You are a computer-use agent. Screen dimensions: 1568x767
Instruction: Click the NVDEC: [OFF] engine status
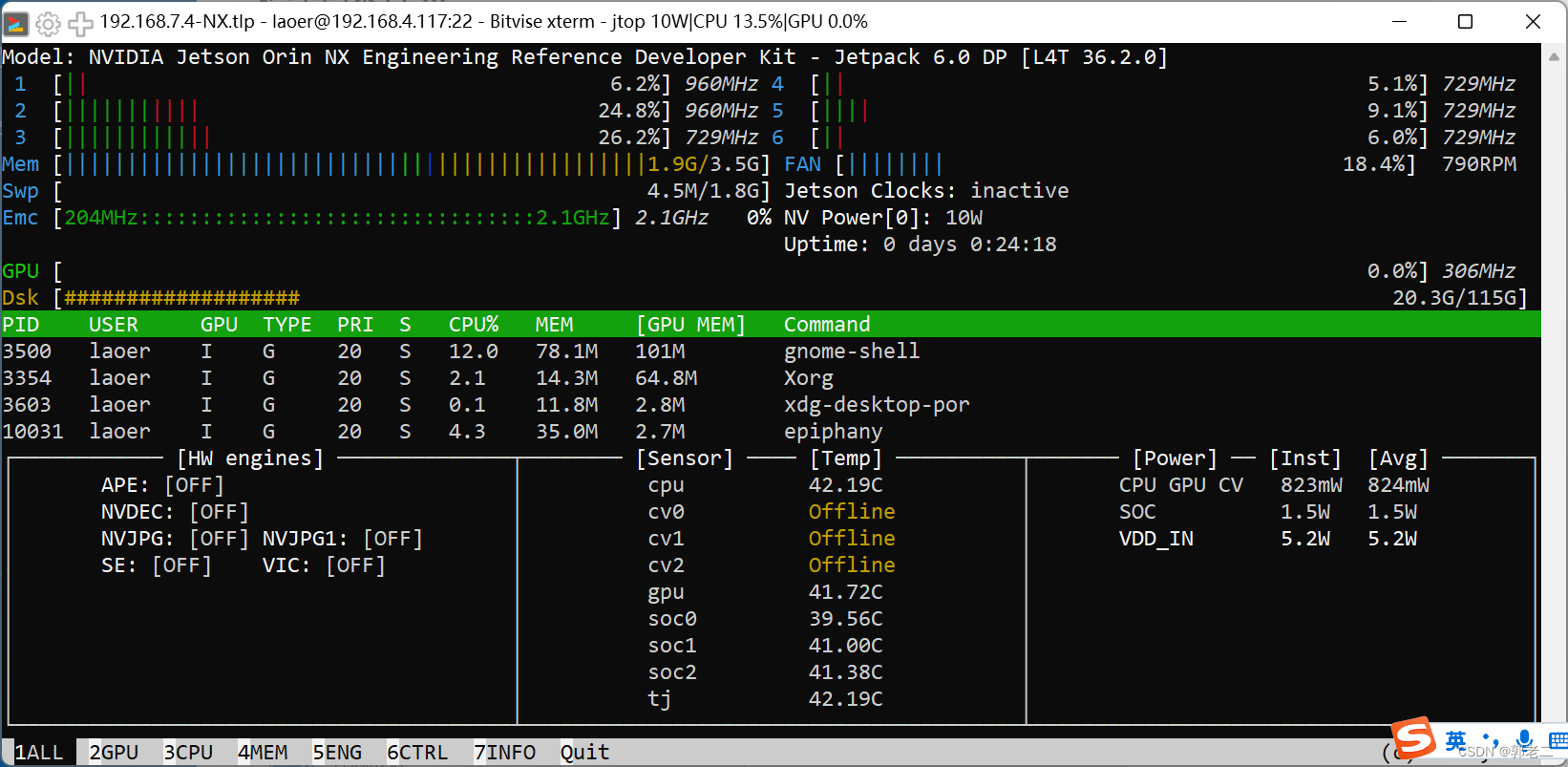(175, 512)
